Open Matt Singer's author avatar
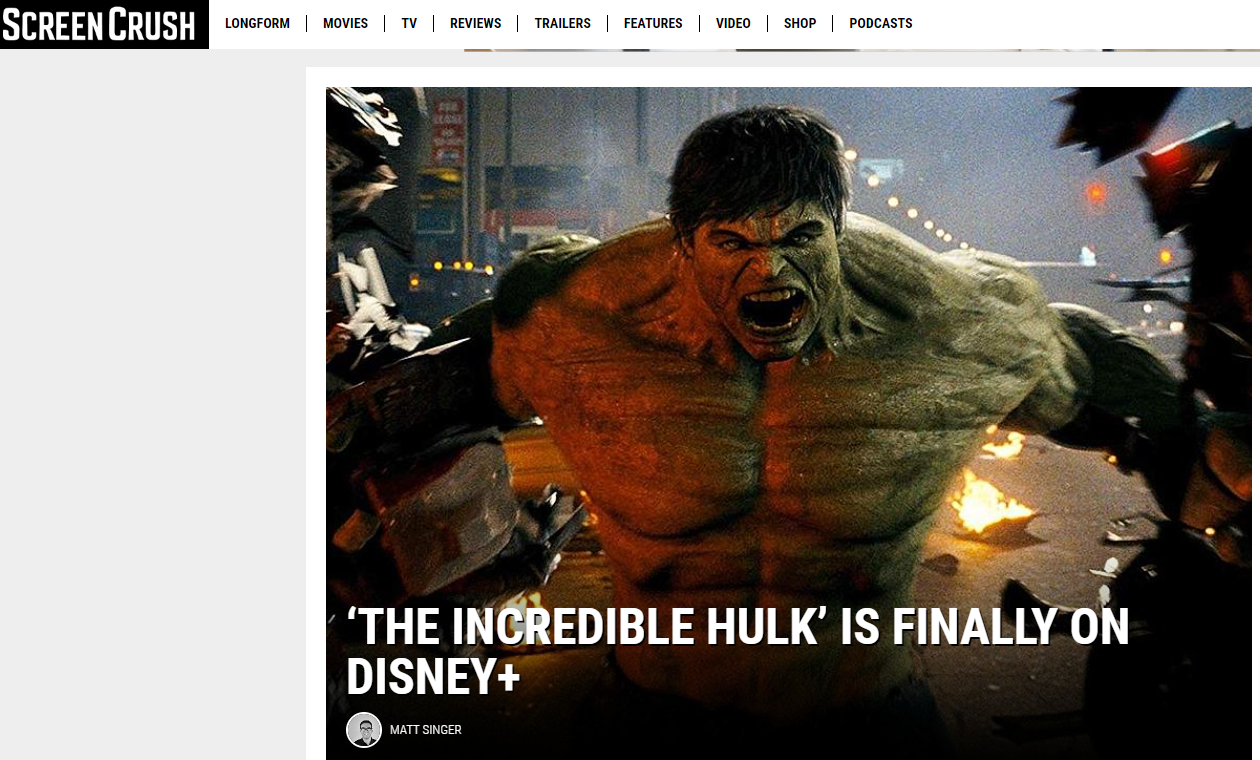 (x=364, y=730)
